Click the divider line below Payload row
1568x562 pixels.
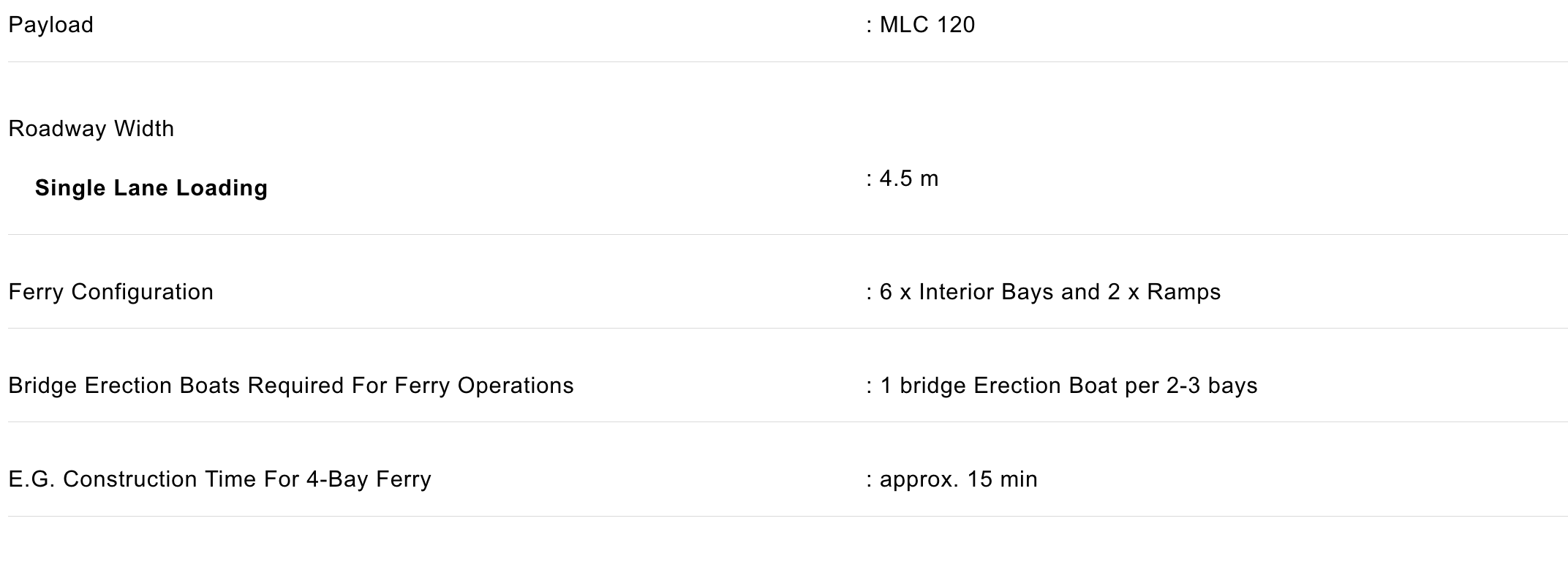(x=788, y=62)
